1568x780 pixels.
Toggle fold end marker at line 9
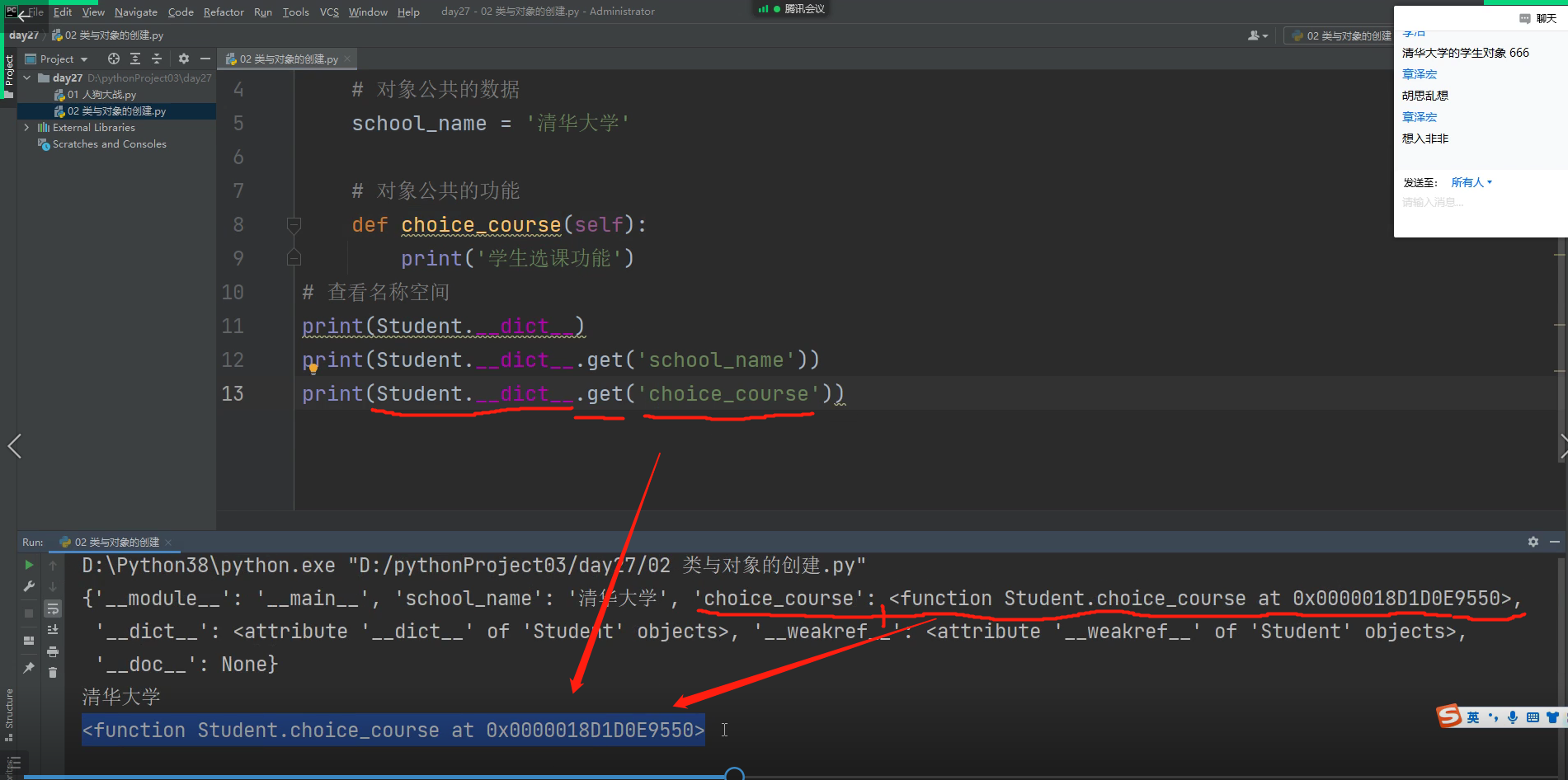click(294, 258)
